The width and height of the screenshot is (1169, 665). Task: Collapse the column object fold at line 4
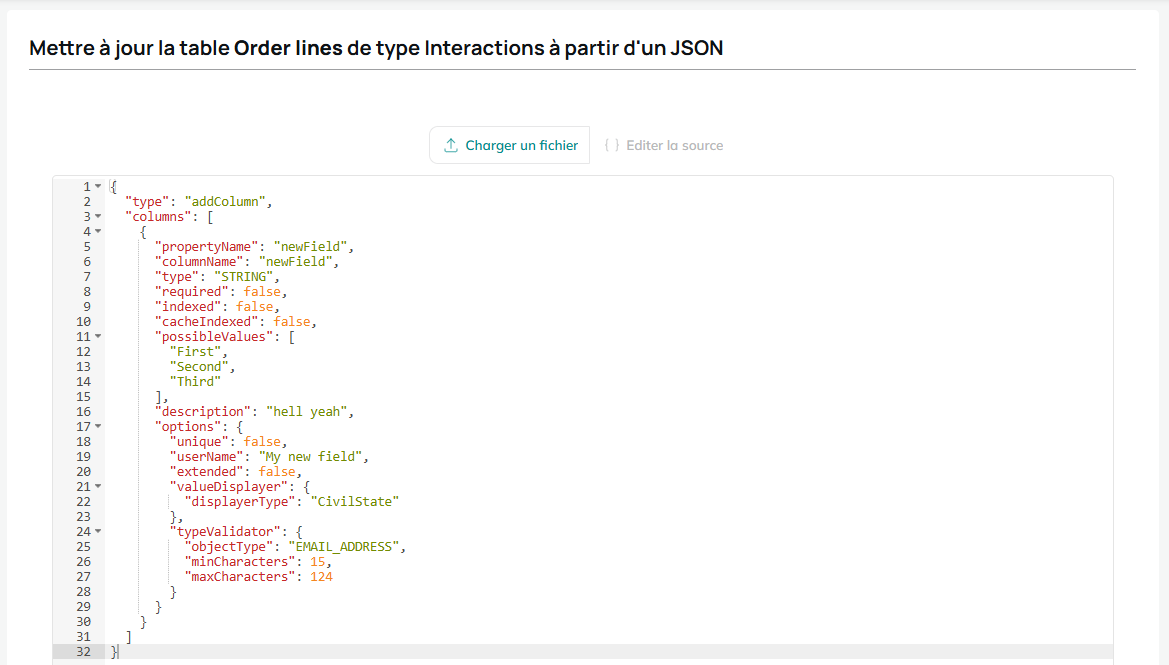click(98, 231)
